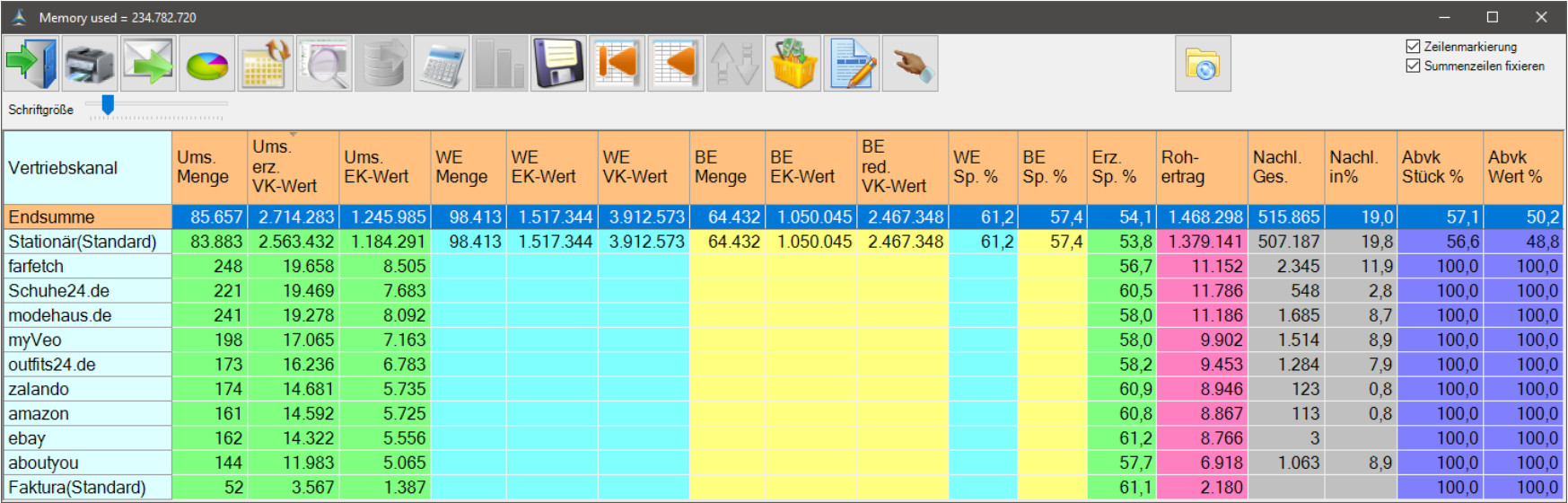Click the exit door icon
The height and width of the screenshot is (503, 1568).
pos(31,64)
